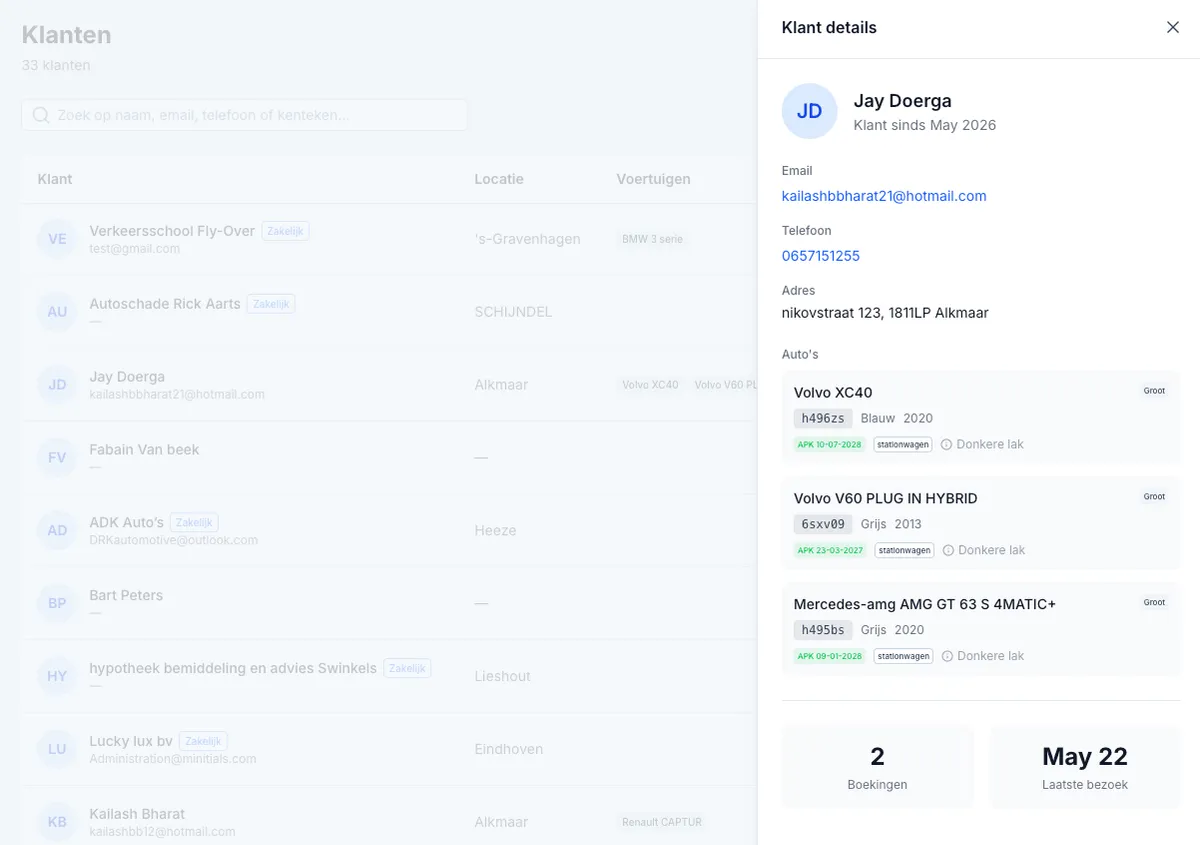Click the SCHIJNDEL location cell
The width and height of the screenshot is (1200, 845).
point(513,312)
